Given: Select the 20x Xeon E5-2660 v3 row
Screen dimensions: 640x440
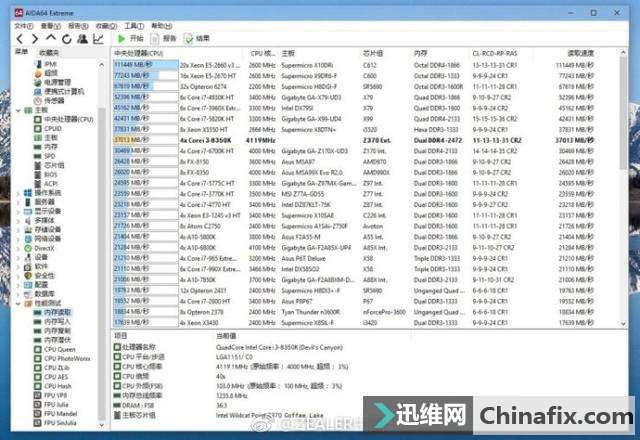Looking at the screenshot, I should (x=354, y=65).
